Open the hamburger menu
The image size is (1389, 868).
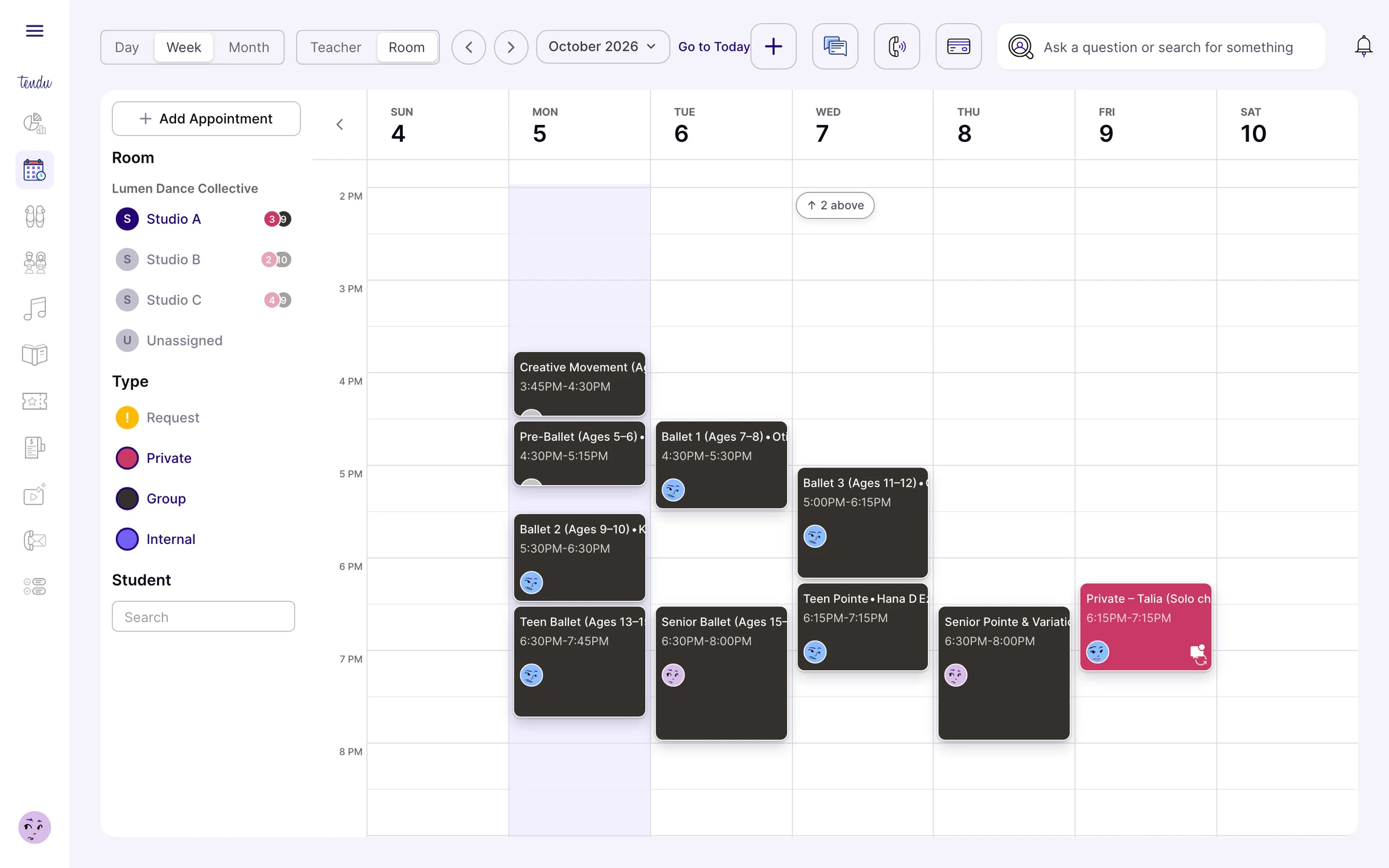click(35, 31)
